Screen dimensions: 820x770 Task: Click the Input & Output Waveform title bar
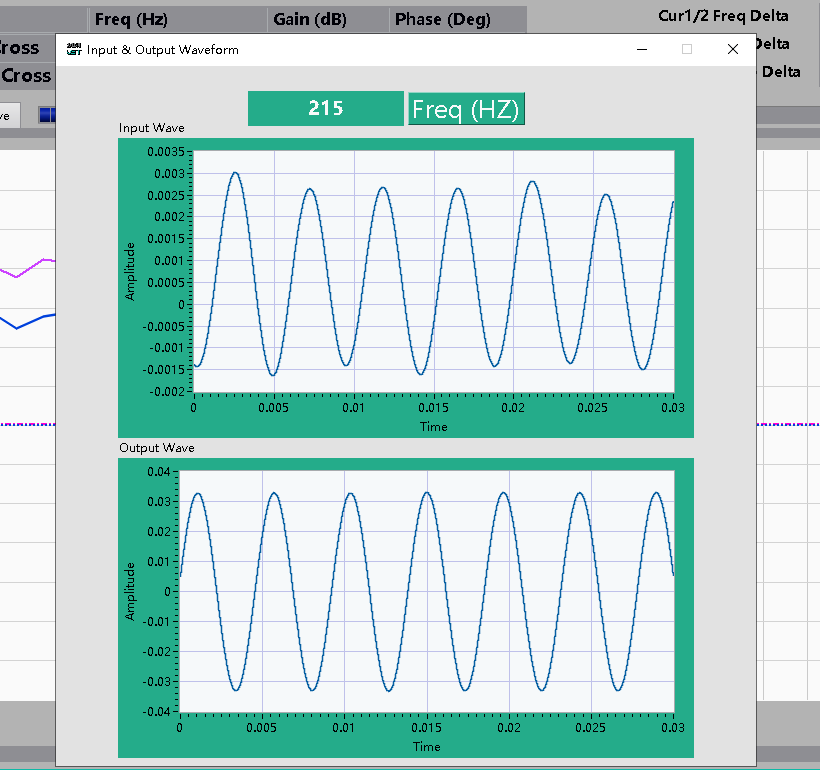point(400,49)
